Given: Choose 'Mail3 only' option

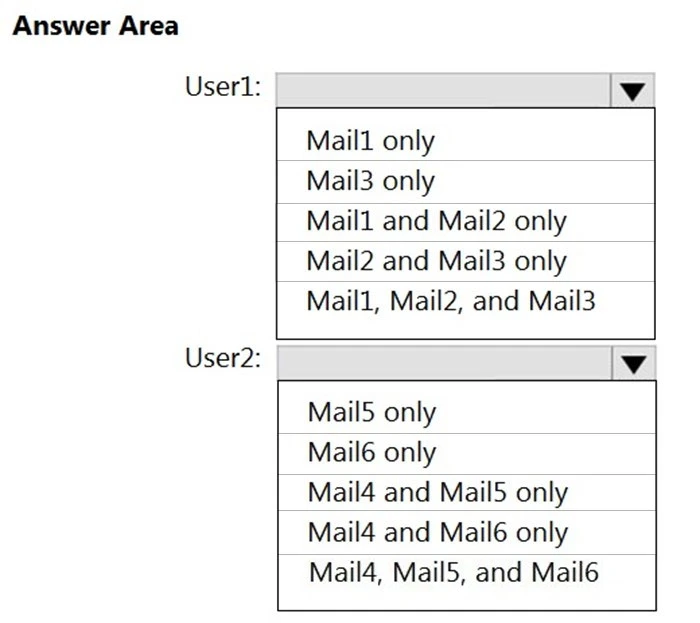Looking at the screenshot, I should [370, 181].
